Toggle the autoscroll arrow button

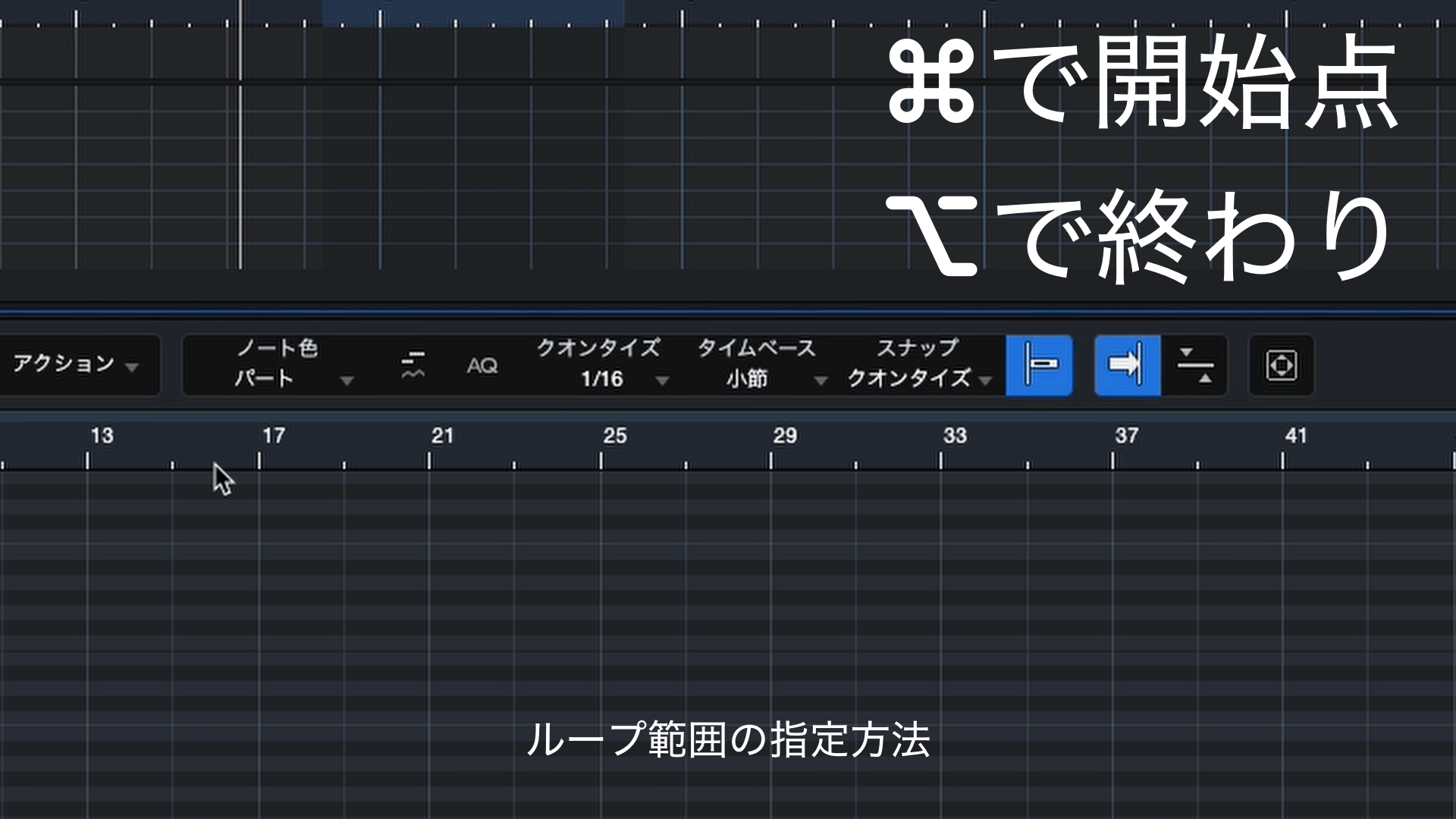click(1127, 365)
